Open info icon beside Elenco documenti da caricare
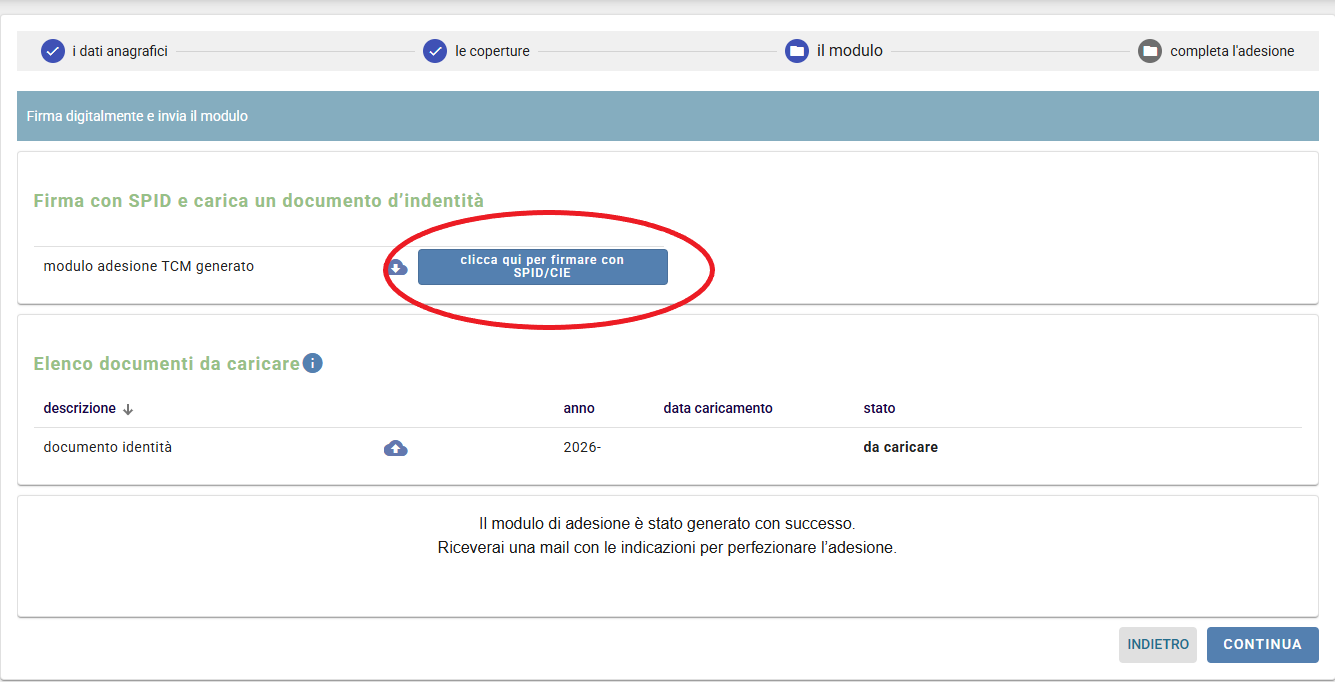Viewport: 1335px width, 682px height. 313,363
